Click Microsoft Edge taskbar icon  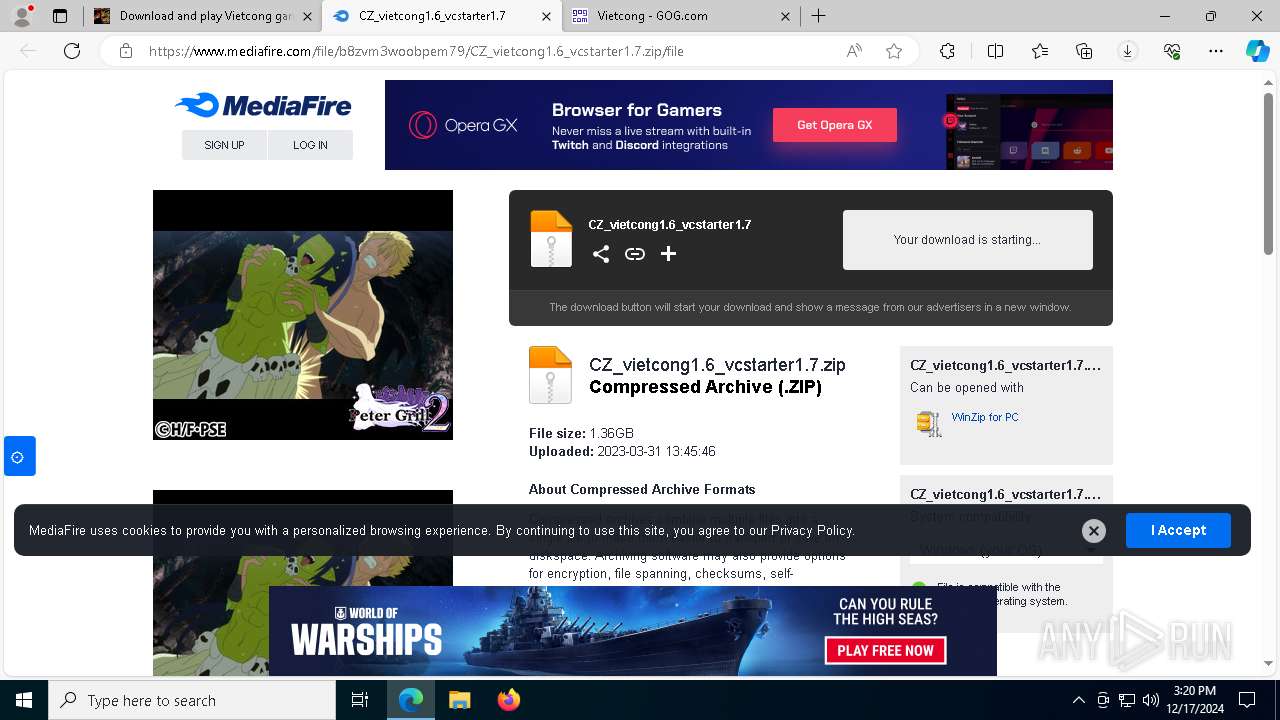coord(411,700)
